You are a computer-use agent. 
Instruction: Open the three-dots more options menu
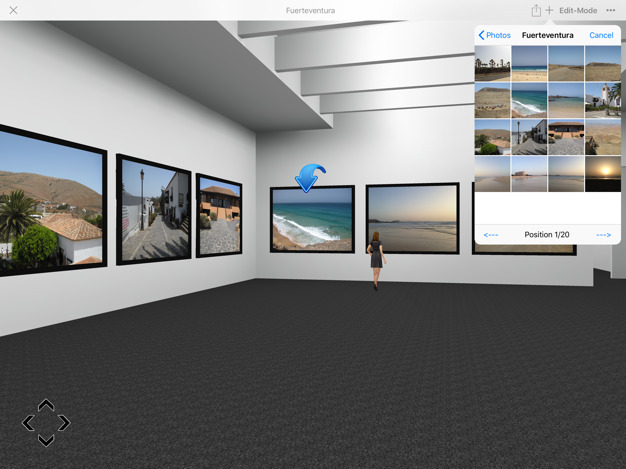point(610,10)
